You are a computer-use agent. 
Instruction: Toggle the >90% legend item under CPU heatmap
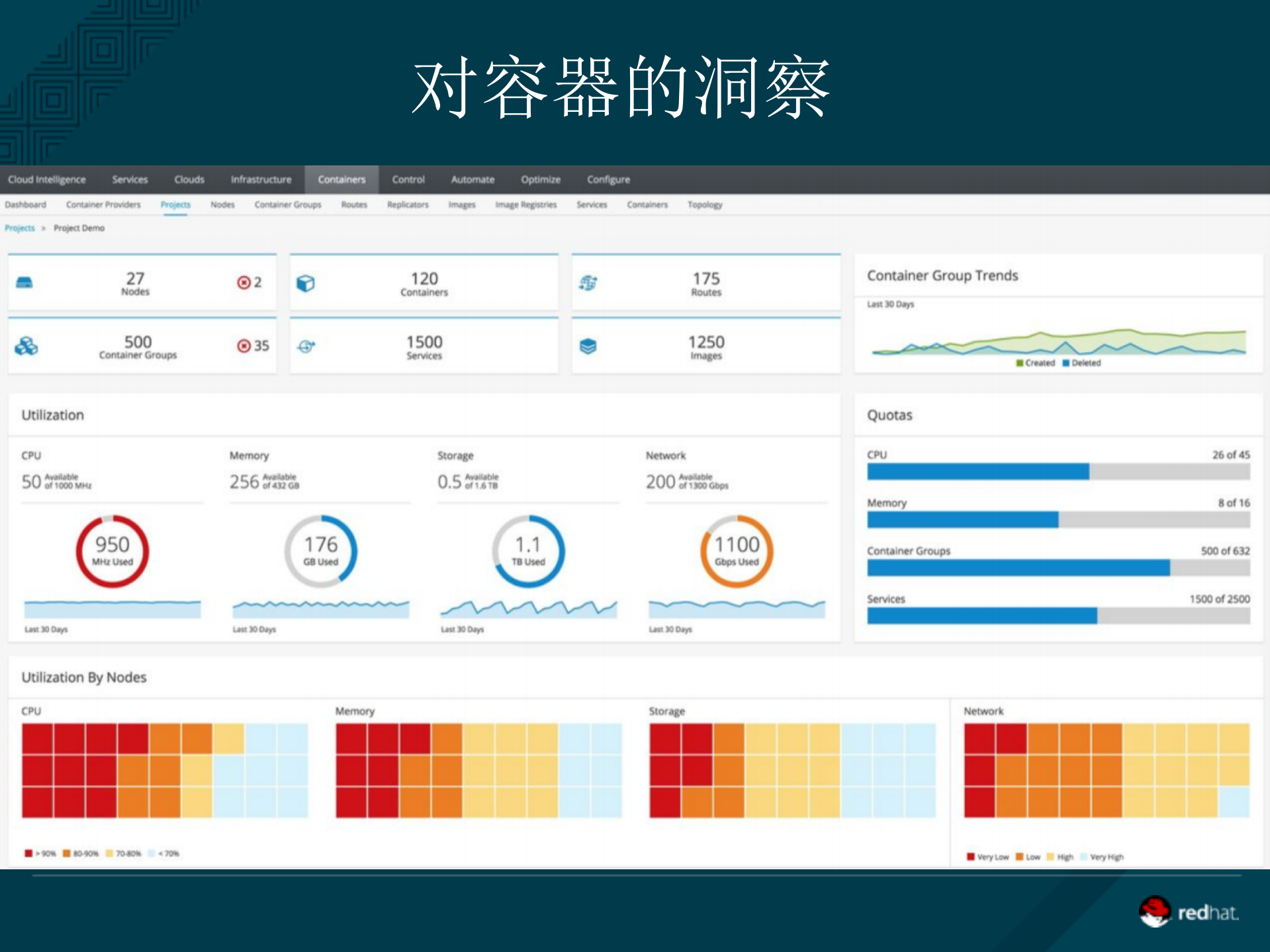point(41,853)
